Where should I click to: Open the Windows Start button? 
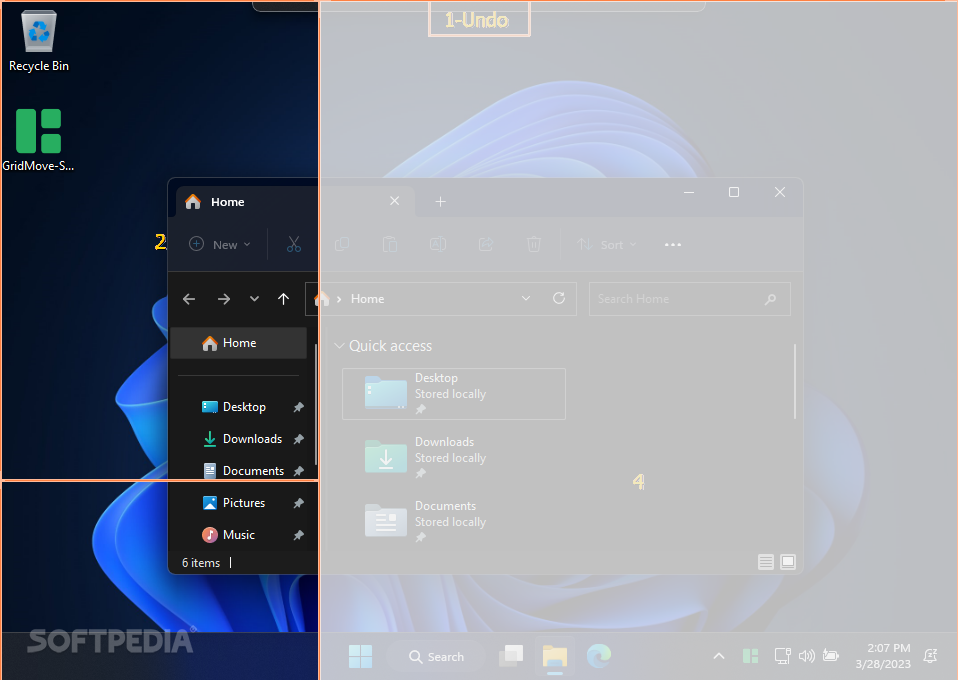coord(360,656)
